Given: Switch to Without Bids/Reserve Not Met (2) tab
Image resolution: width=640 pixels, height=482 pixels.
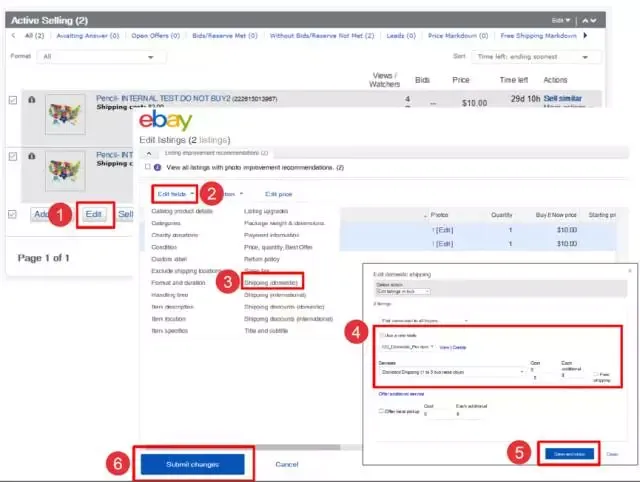Looking at the screenshot, I should tap(322, 36).
